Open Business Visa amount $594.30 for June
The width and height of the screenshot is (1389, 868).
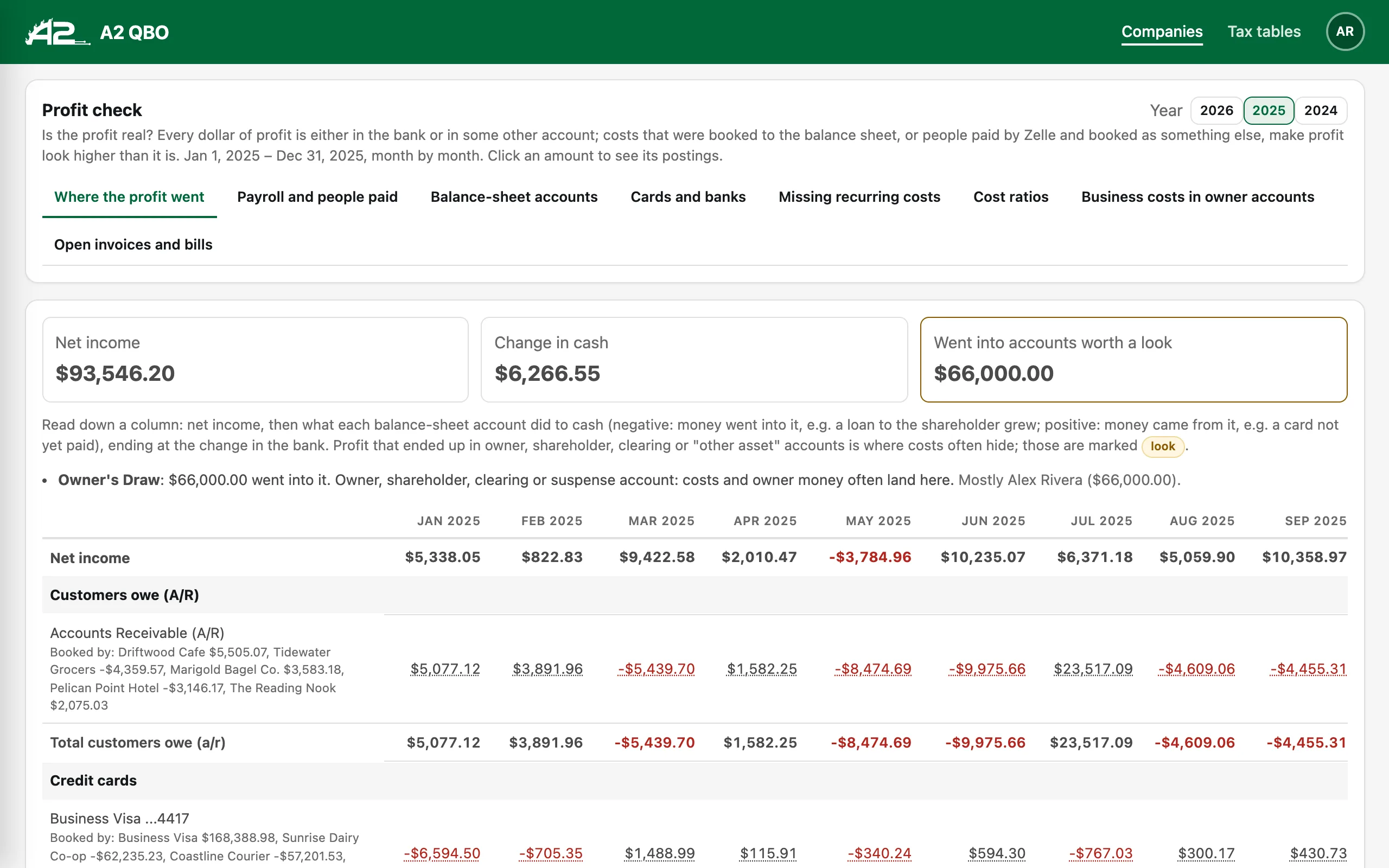click(996, 854)
